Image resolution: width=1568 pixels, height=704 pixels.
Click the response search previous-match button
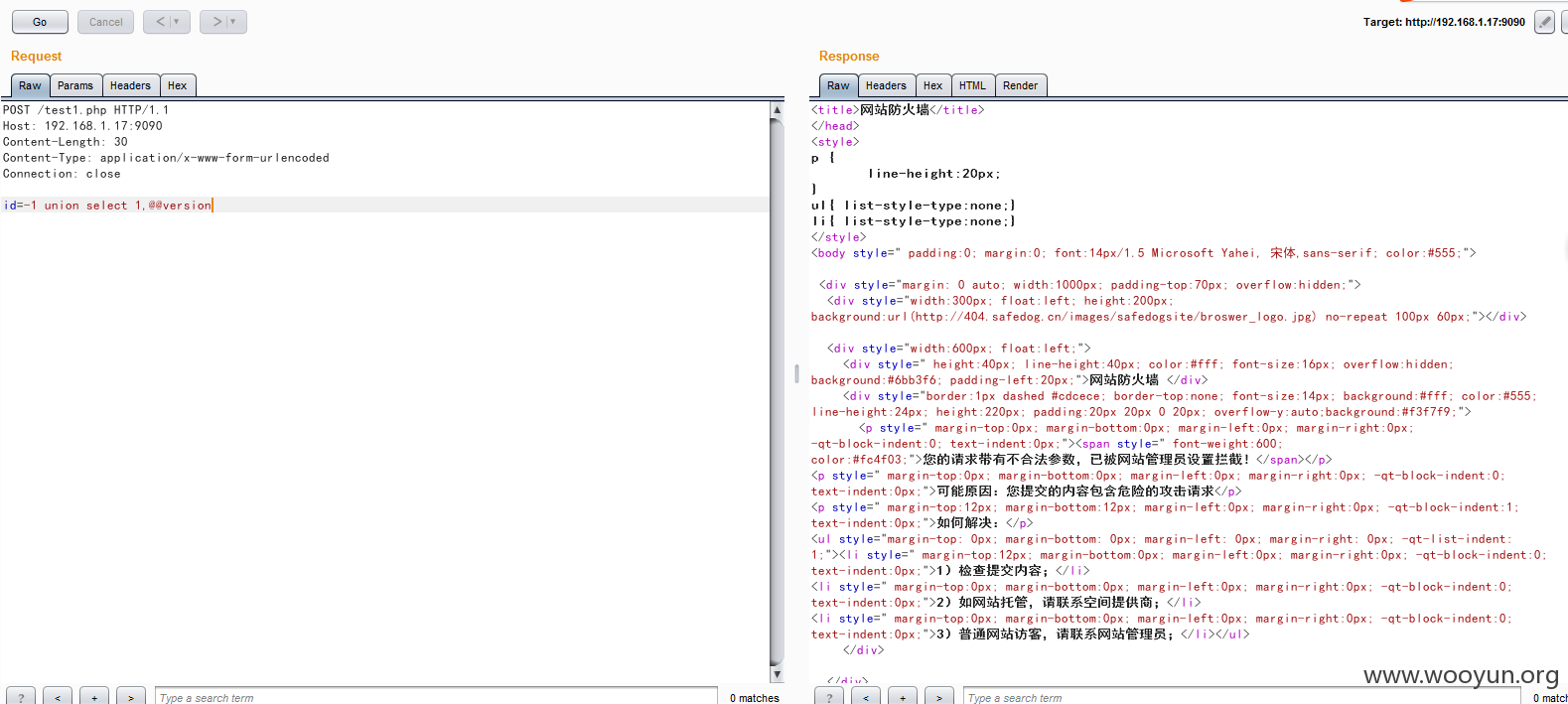click(866, 697)
